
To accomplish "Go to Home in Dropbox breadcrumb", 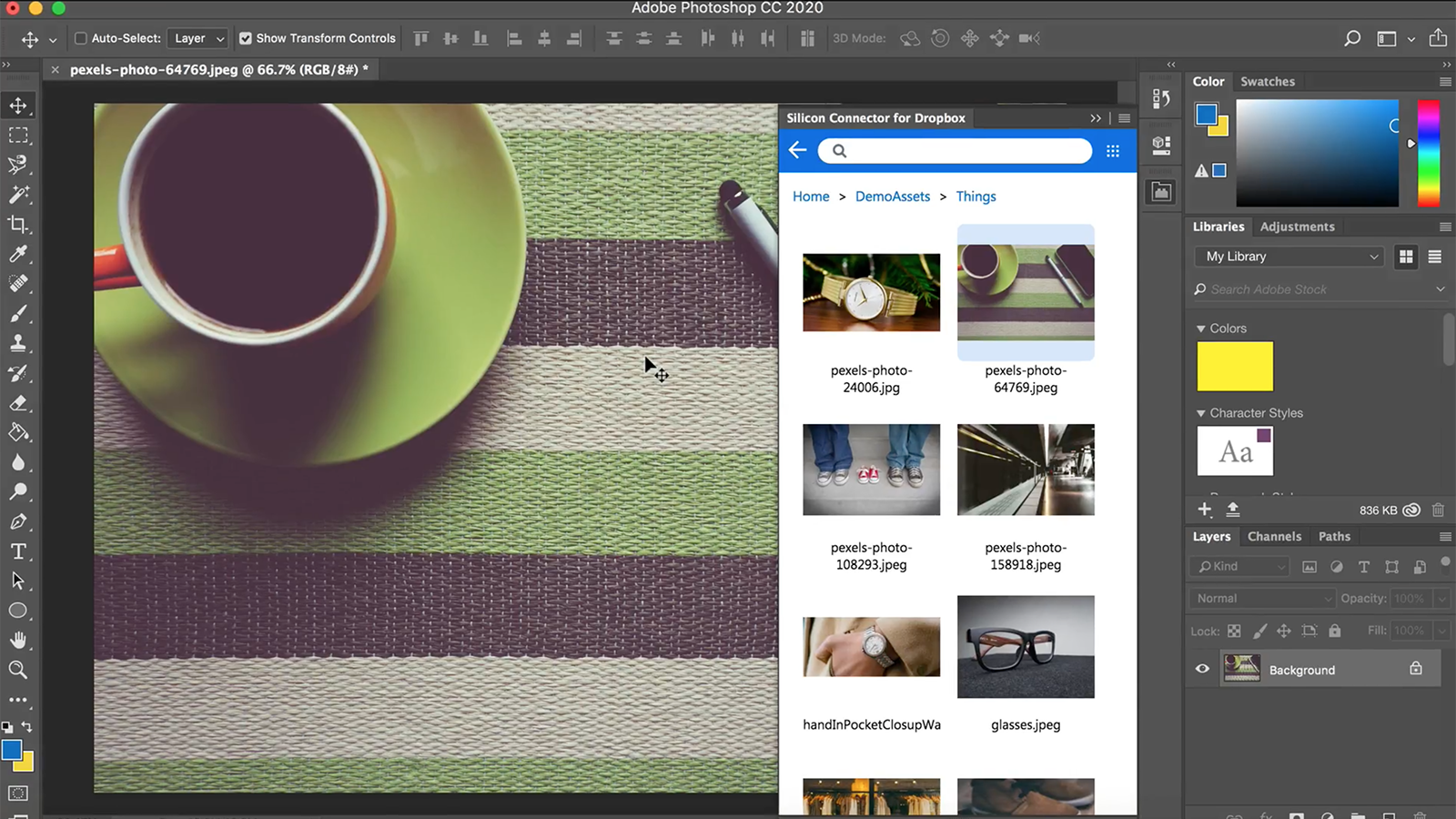I will (811, 197).
